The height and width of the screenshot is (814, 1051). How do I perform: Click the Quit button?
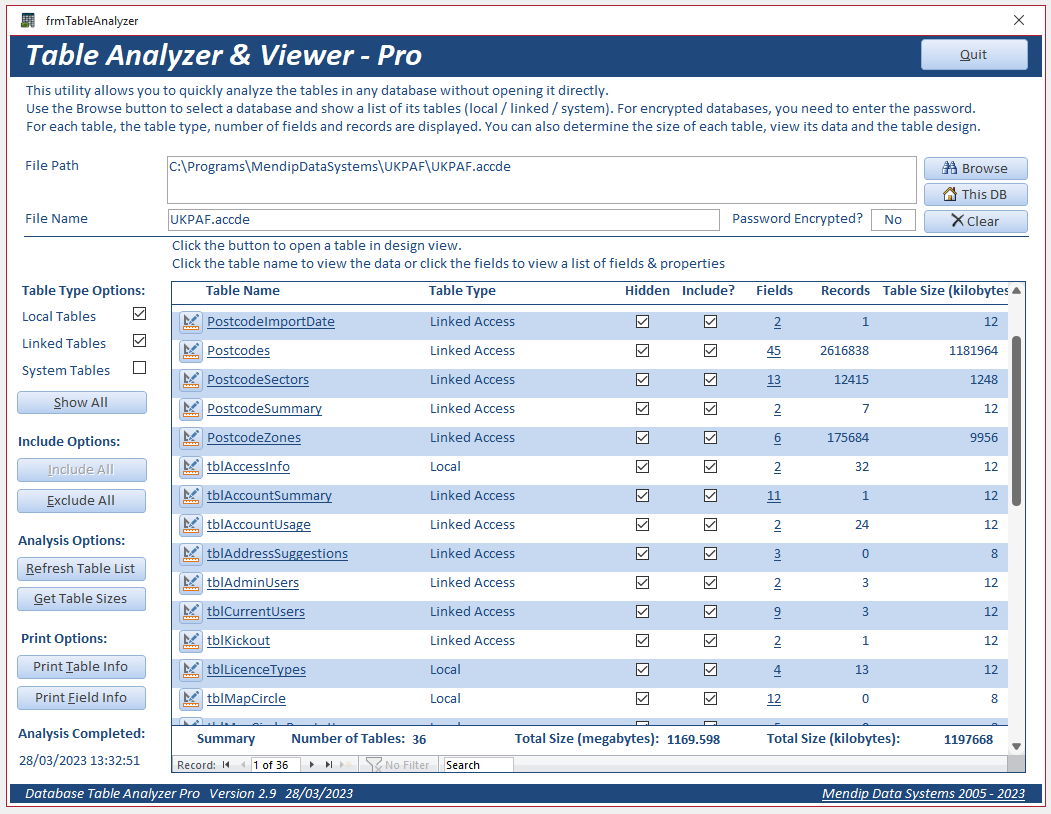coord(973,54)
